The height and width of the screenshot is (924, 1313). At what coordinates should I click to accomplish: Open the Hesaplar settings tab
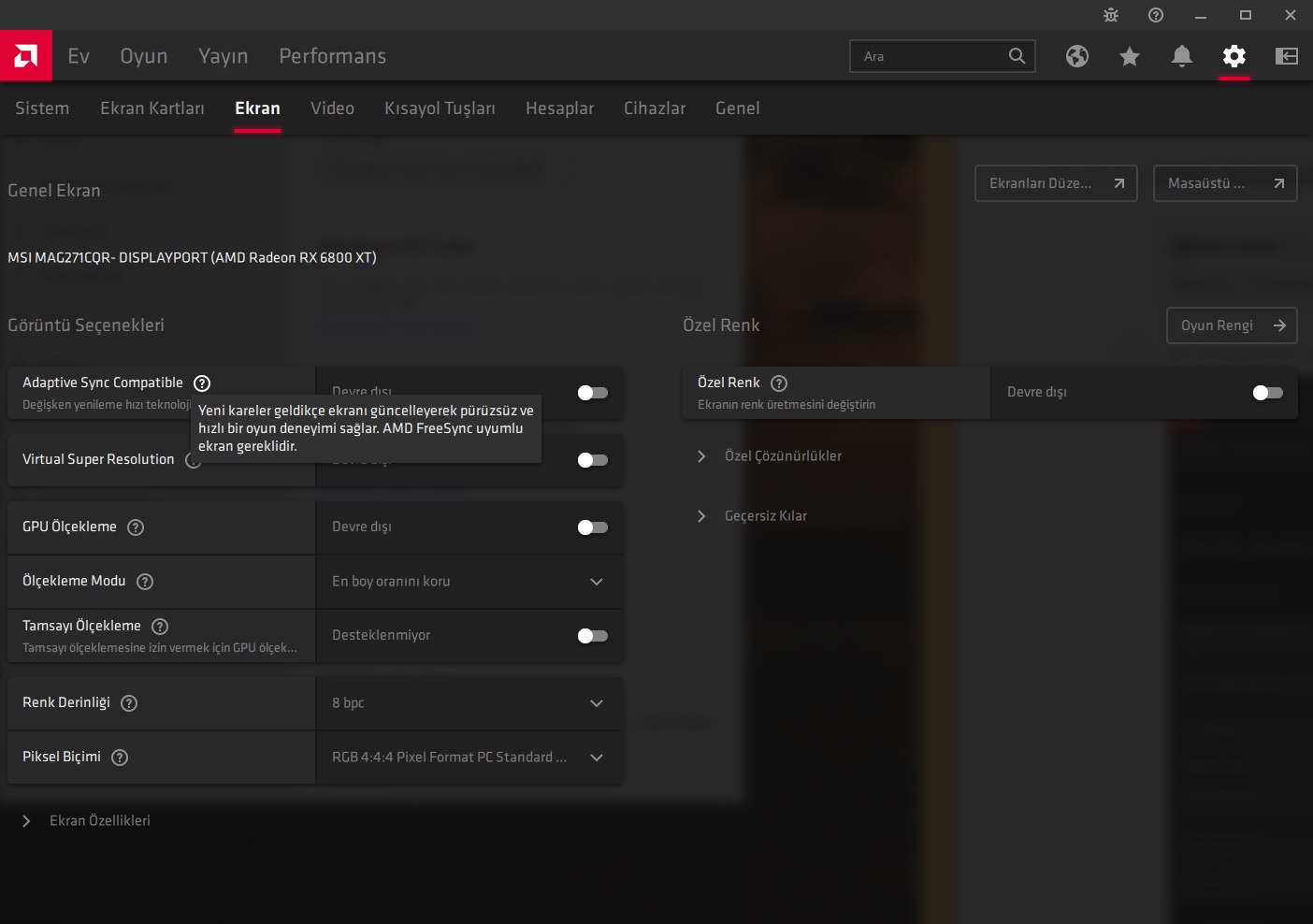(x=559, y=108)
